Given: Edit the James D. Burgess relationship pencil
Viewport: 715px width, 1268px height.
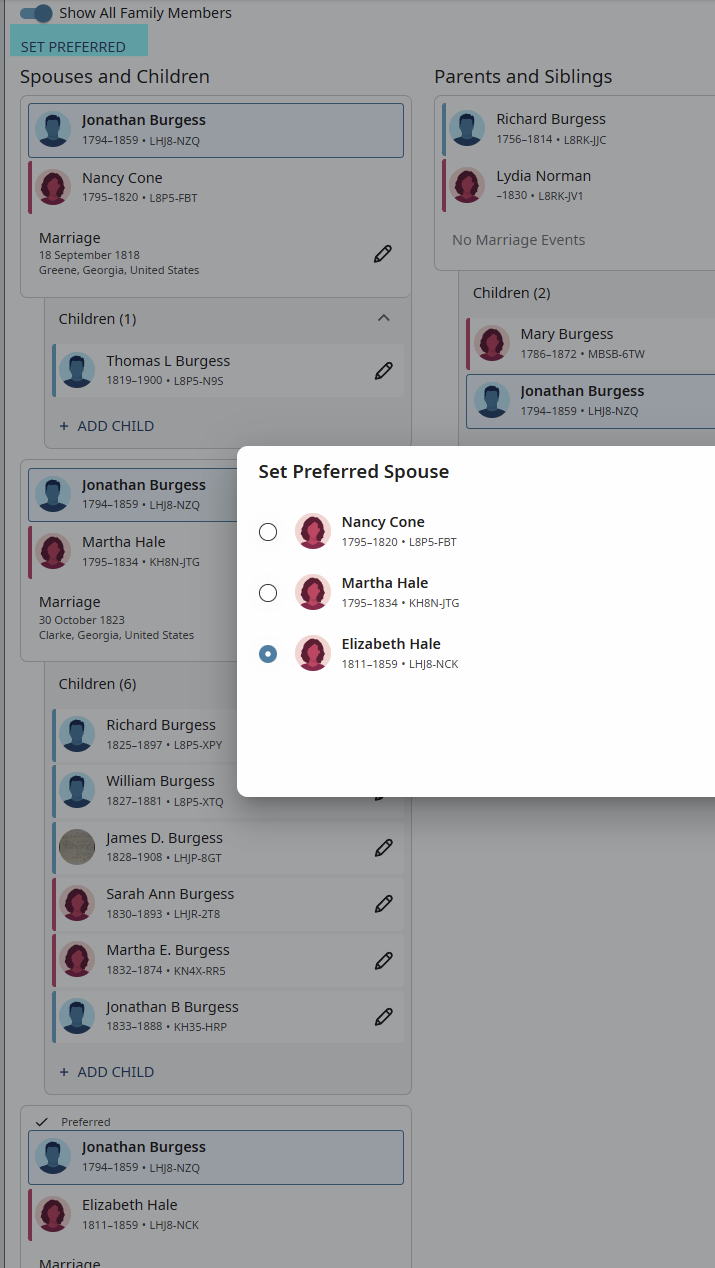Looking at the screenshot, I should [383, 848].
